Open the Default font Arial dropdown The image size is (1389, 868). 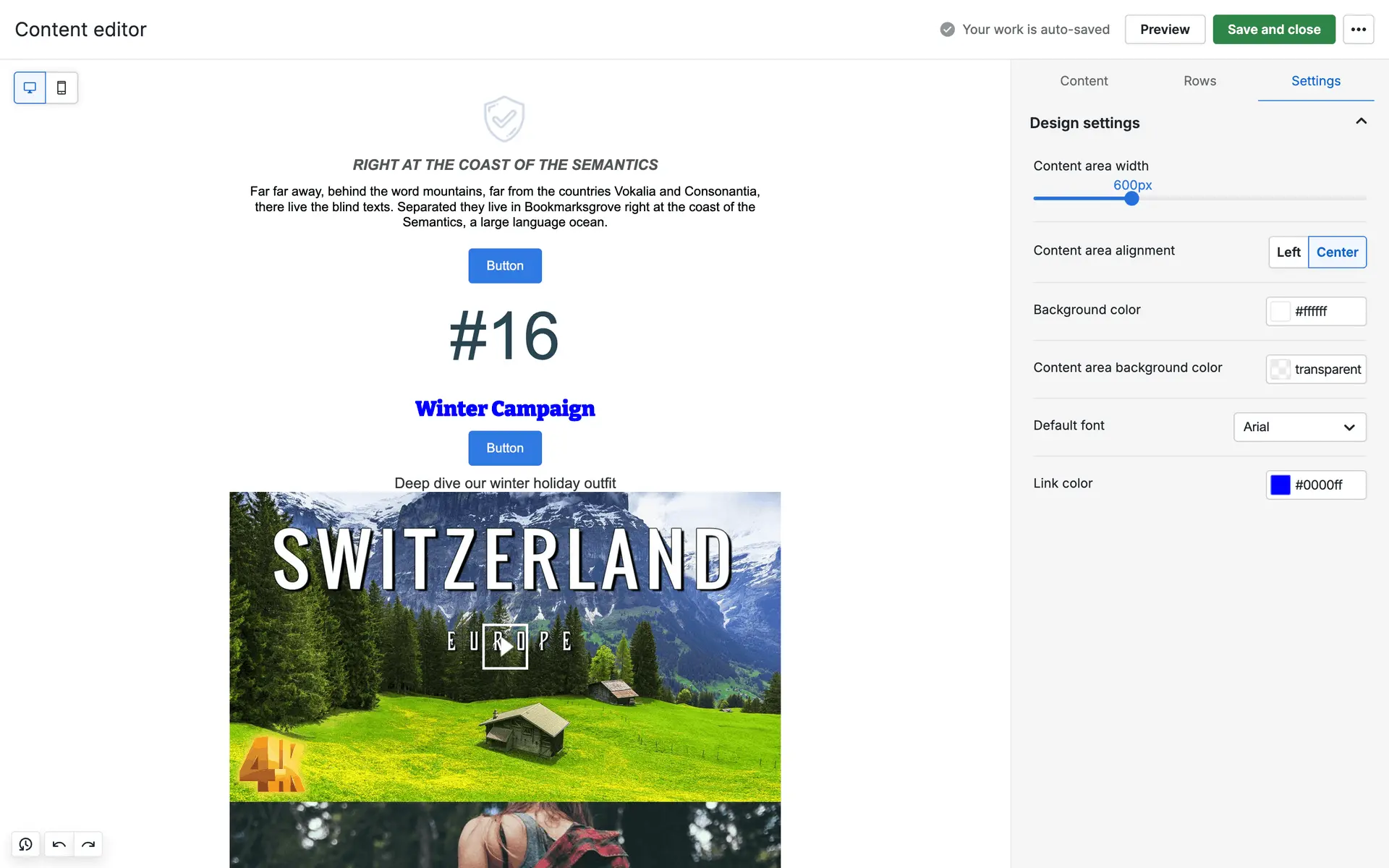click(1299, 427)
